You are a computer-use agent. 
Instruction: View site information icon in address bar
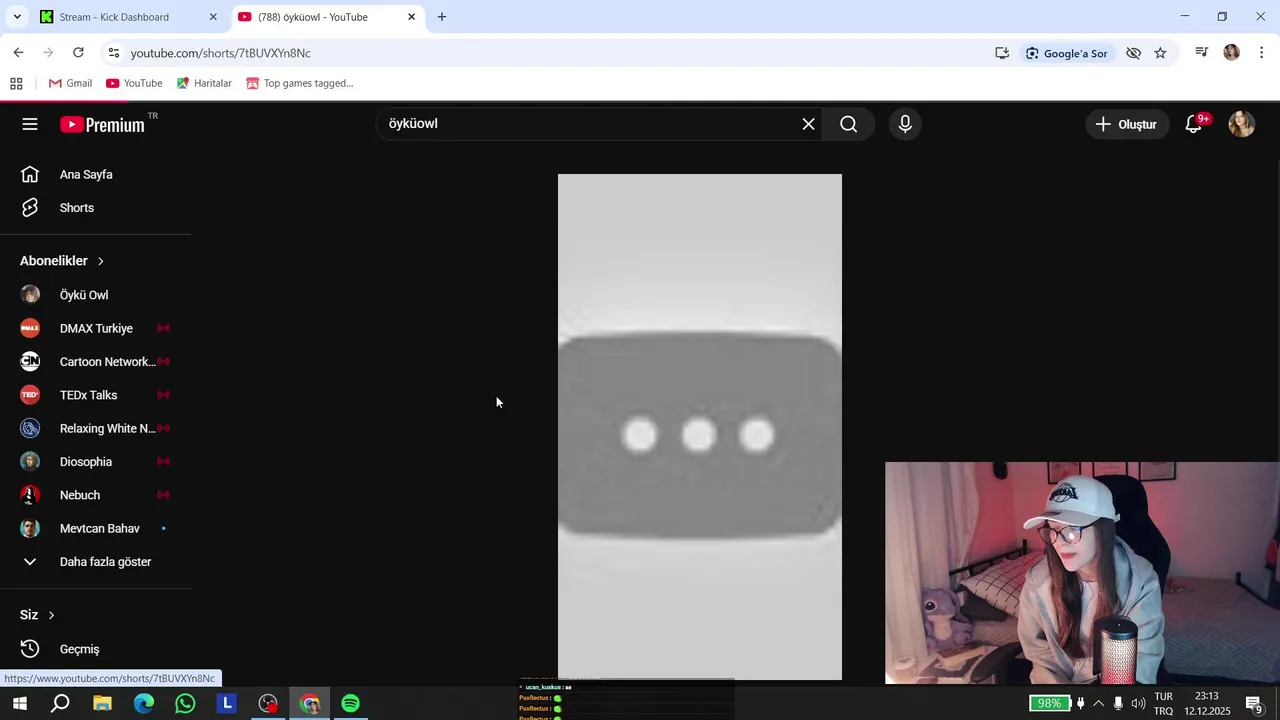click(113, 53)
